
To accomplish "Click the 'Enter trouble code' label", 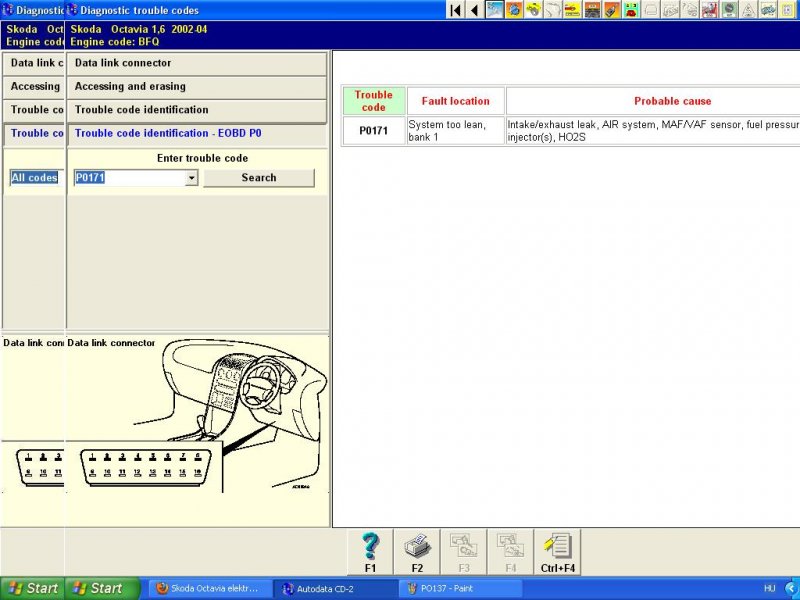I will pyautogui.click(x=203, y=158).
